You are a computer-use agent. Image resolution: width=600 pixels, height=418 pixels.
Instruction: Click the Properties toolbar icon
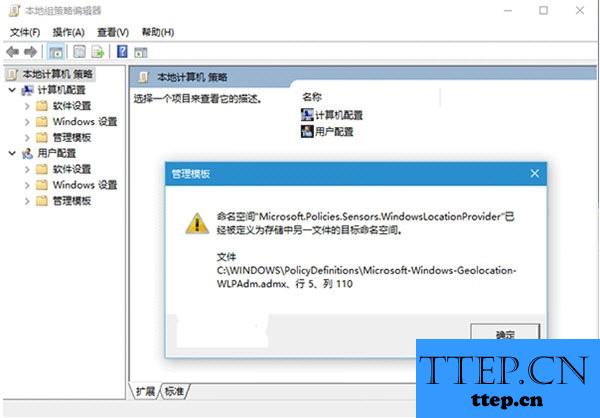pos(79,52)
